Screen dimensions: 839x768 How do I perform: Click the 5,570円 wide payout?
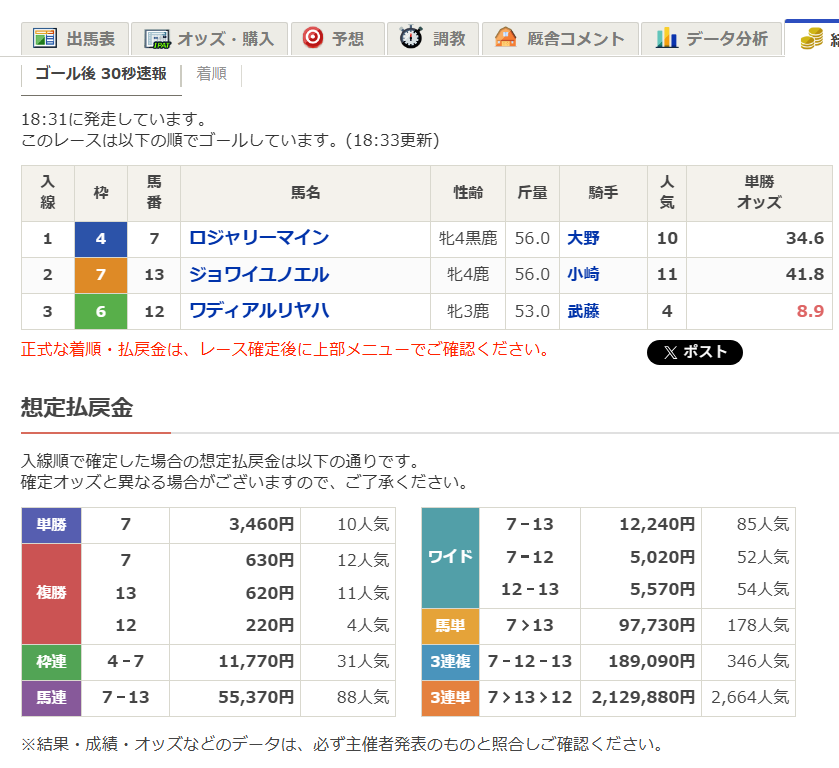(x=662, y=589)
